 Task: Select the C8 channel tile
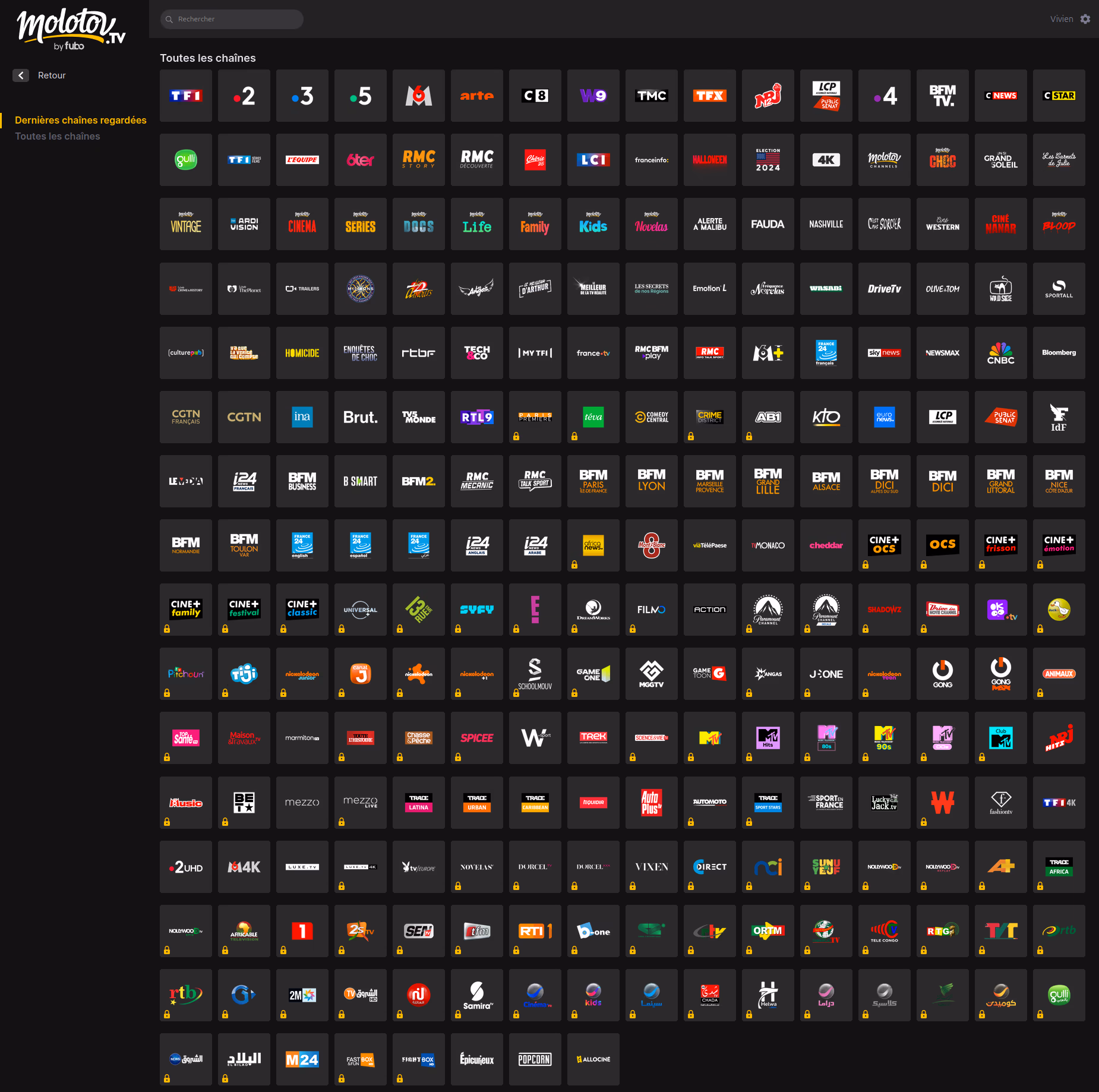[535, 96]
